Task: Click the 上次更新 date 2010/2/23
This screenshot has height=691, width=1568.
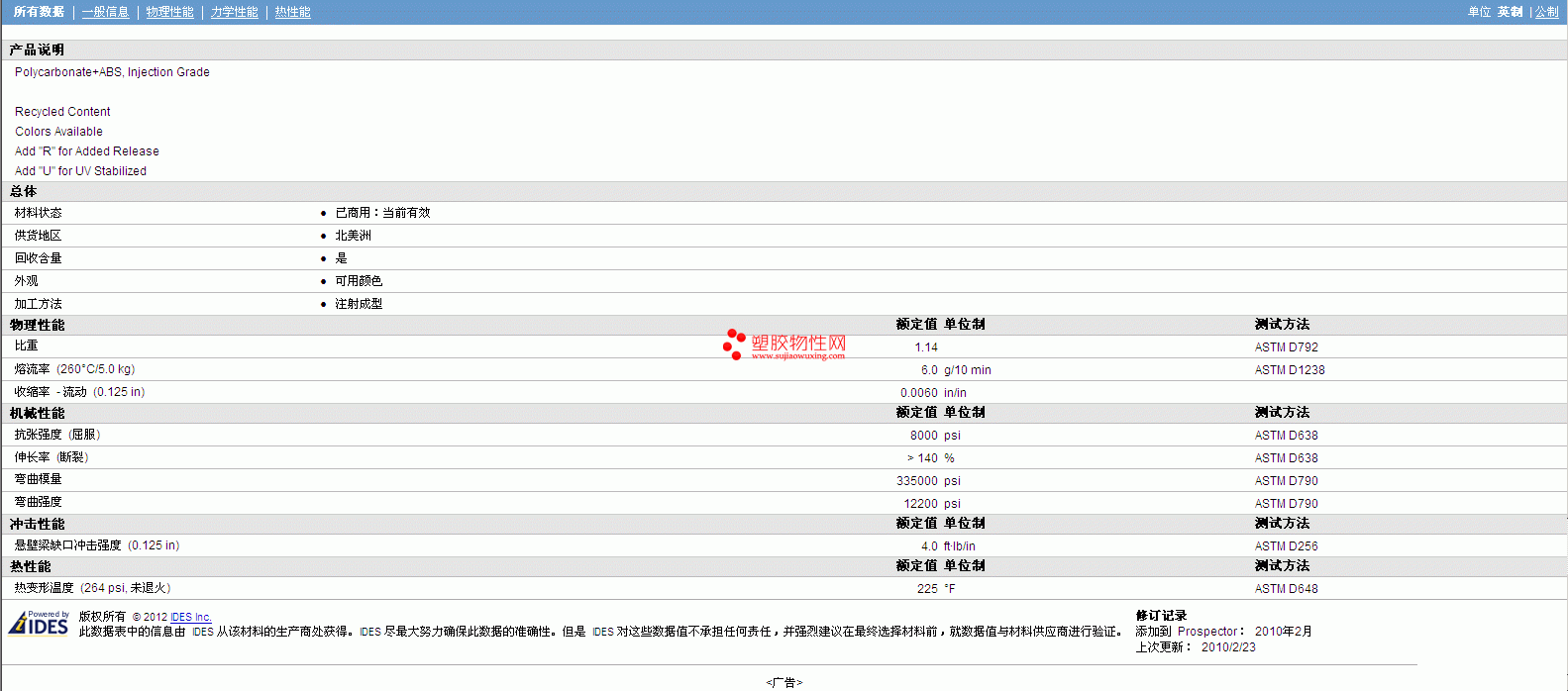Action: click(1228, 647)
